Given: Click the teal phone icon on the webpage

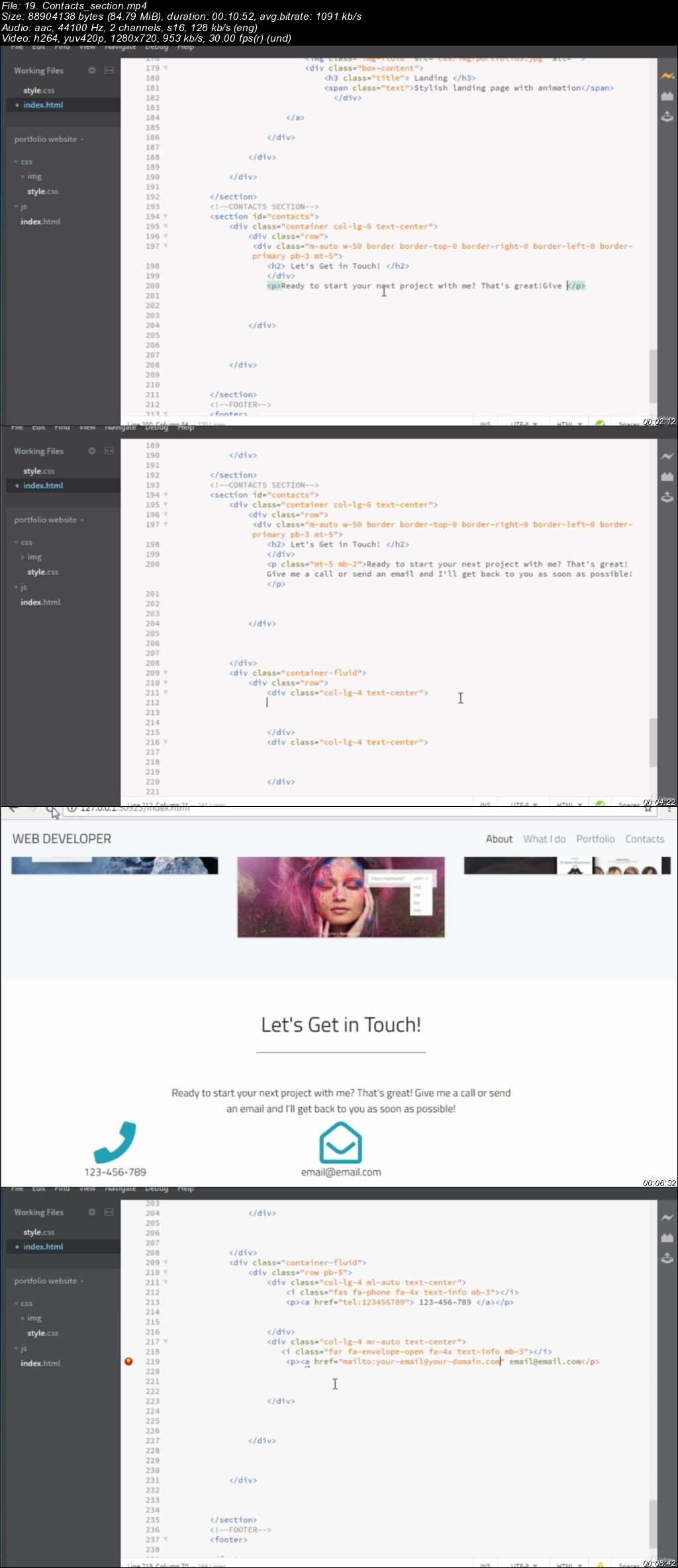Looking at the screenshot, I should click(x=115, y=1142).
